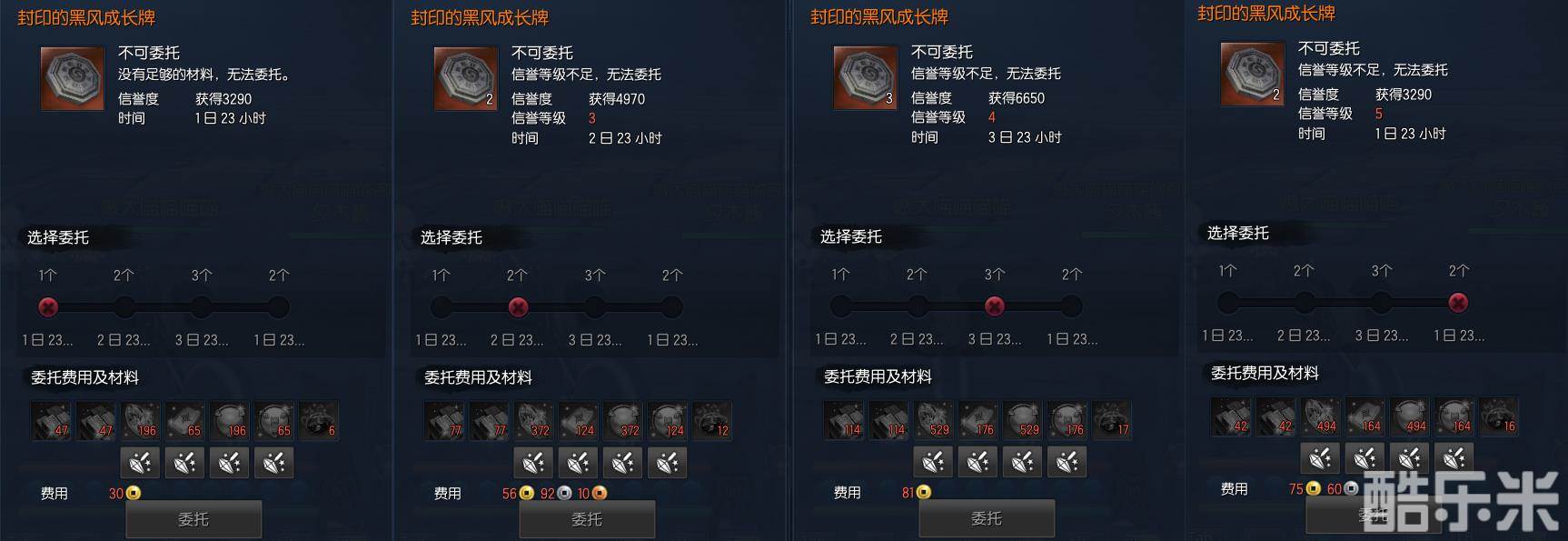Image resolution: width=1568 pixels, height=541 pixels.
Task: Click the 委托 button beside the 30 gold fee
Action: (194, 519)
